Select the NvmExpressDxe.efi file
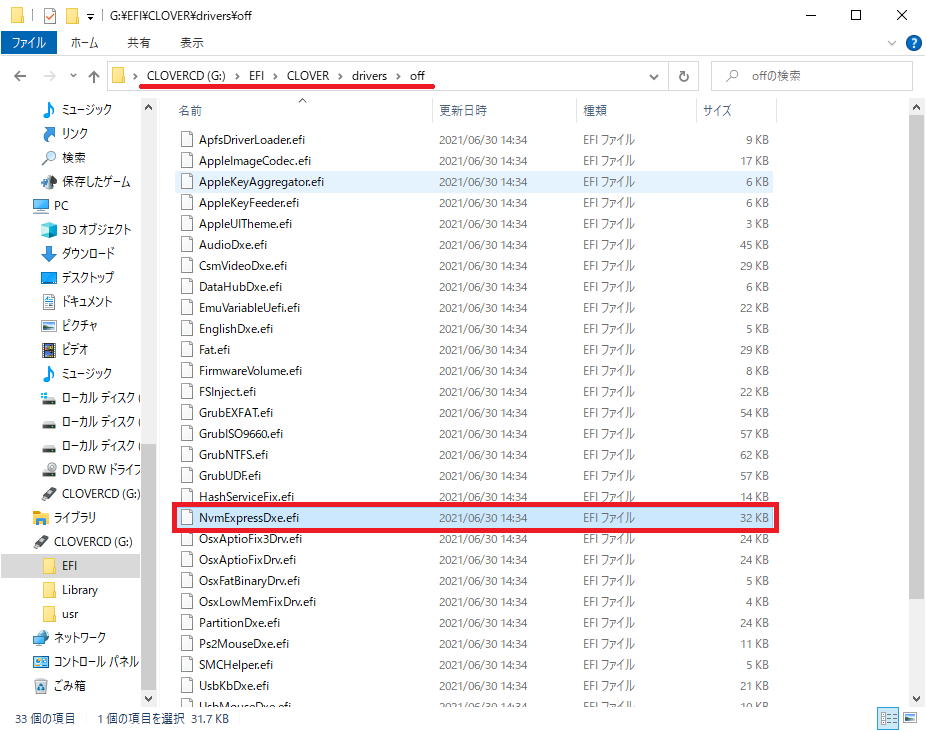The image size is (926, 731). click(x=249, y=518)
